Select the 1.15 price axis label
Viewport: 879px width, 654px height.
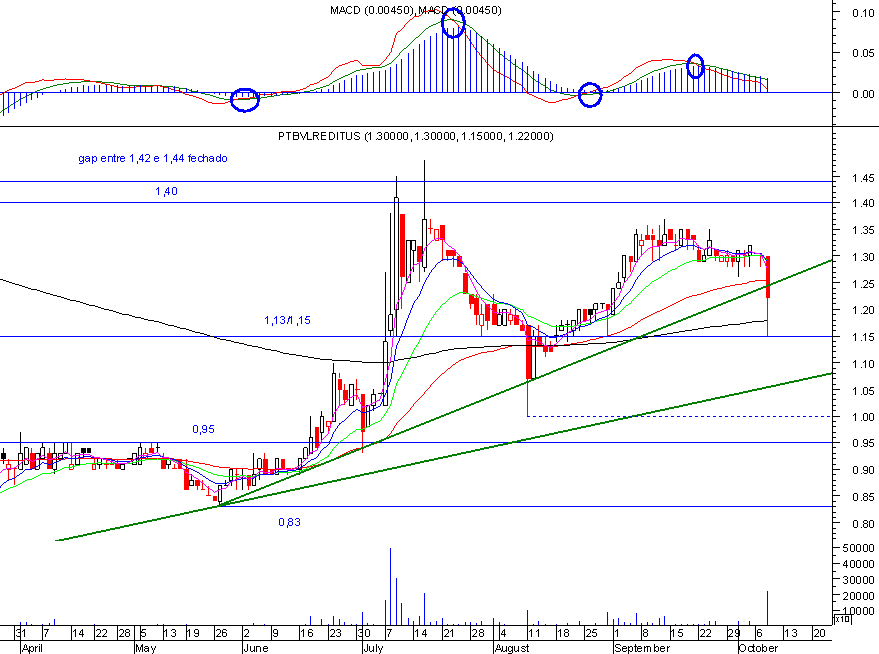tap(863, 337)
